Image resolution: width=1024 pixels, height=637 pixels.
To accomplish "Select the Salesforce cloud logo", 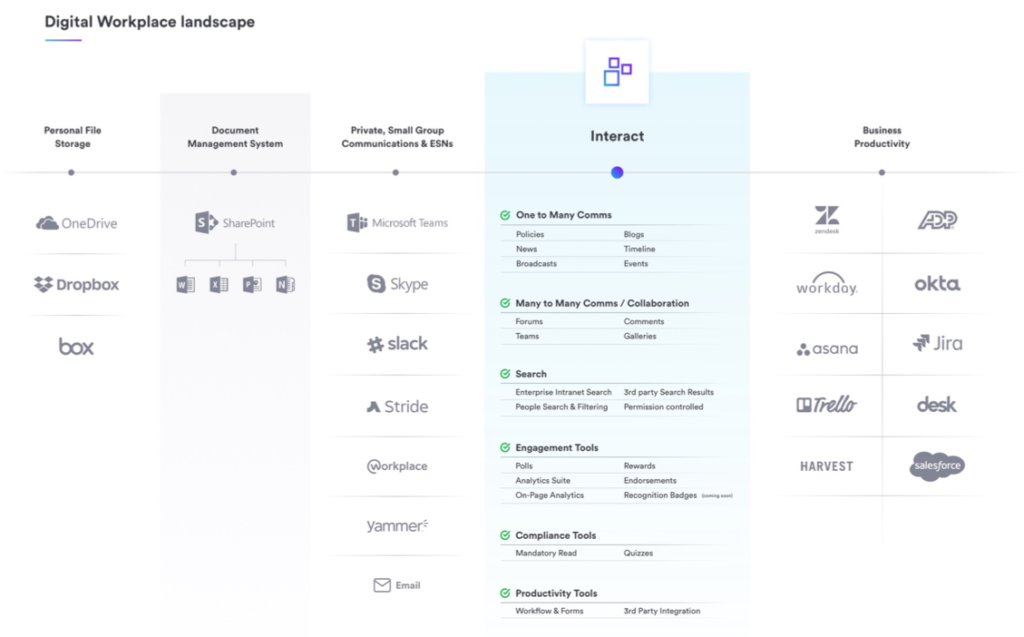I will pos(936,466).
